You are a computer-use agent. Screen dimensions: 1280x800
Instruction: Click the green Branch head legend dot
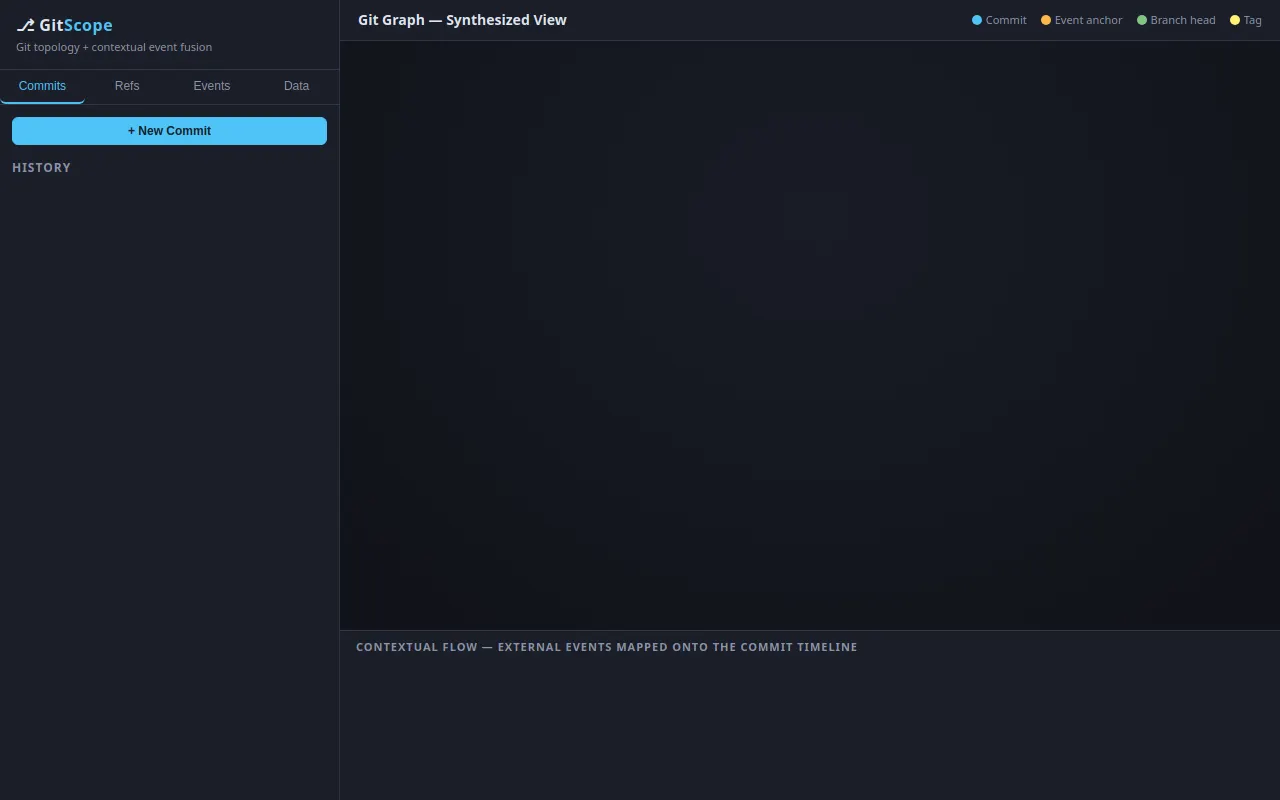pos(1142,20)
